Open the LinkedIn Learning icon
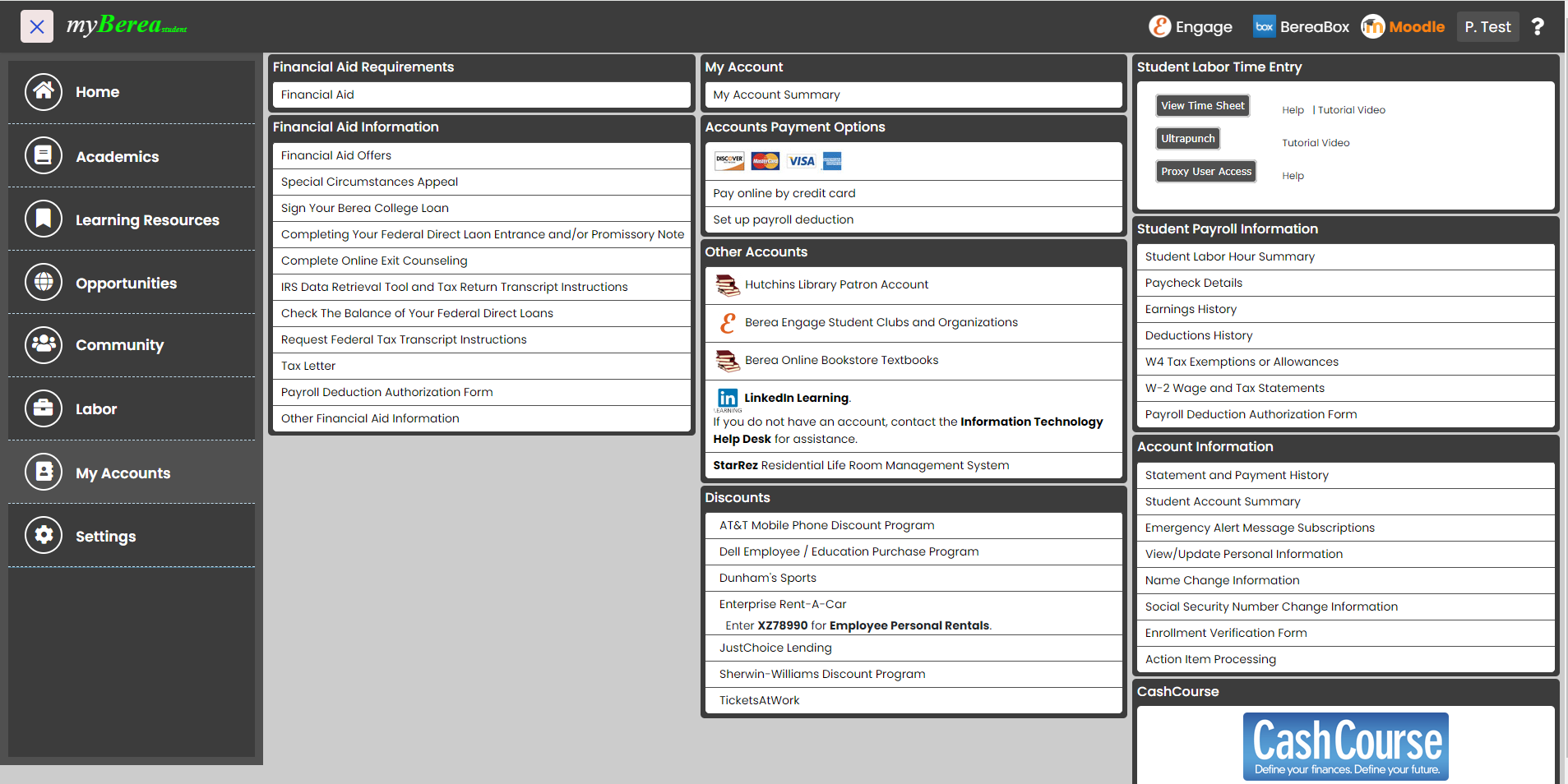 pos(727,399)
